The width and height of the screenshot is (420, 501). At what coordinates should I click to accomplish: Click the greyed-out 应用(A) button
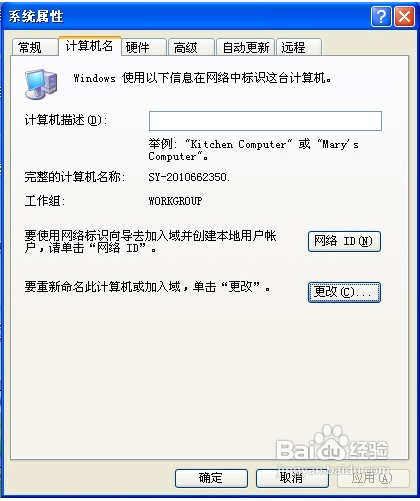tap(373, 478)
